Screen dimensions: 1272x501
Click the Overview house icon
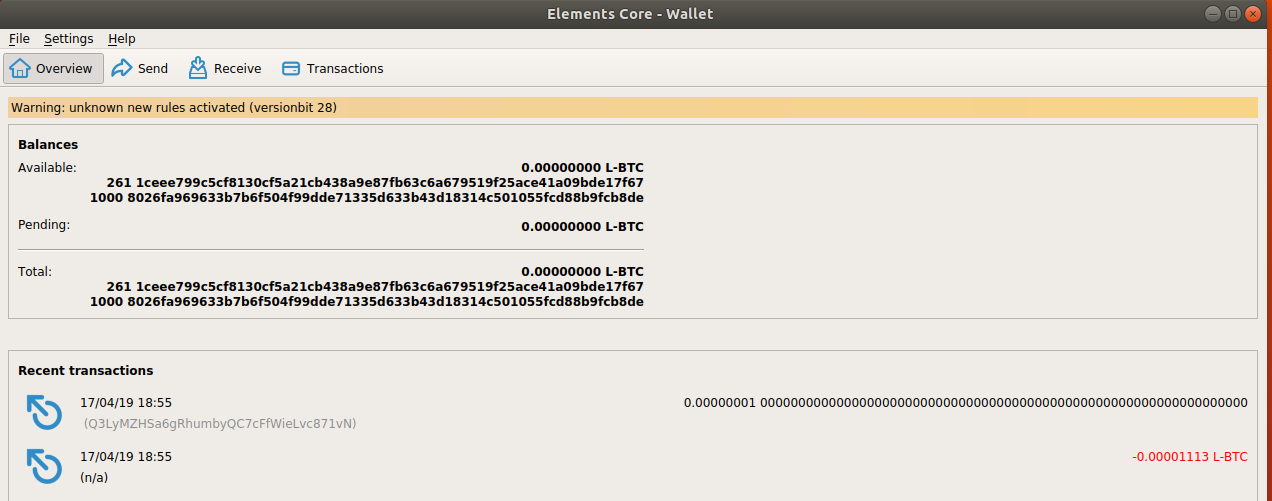point(21,69)
